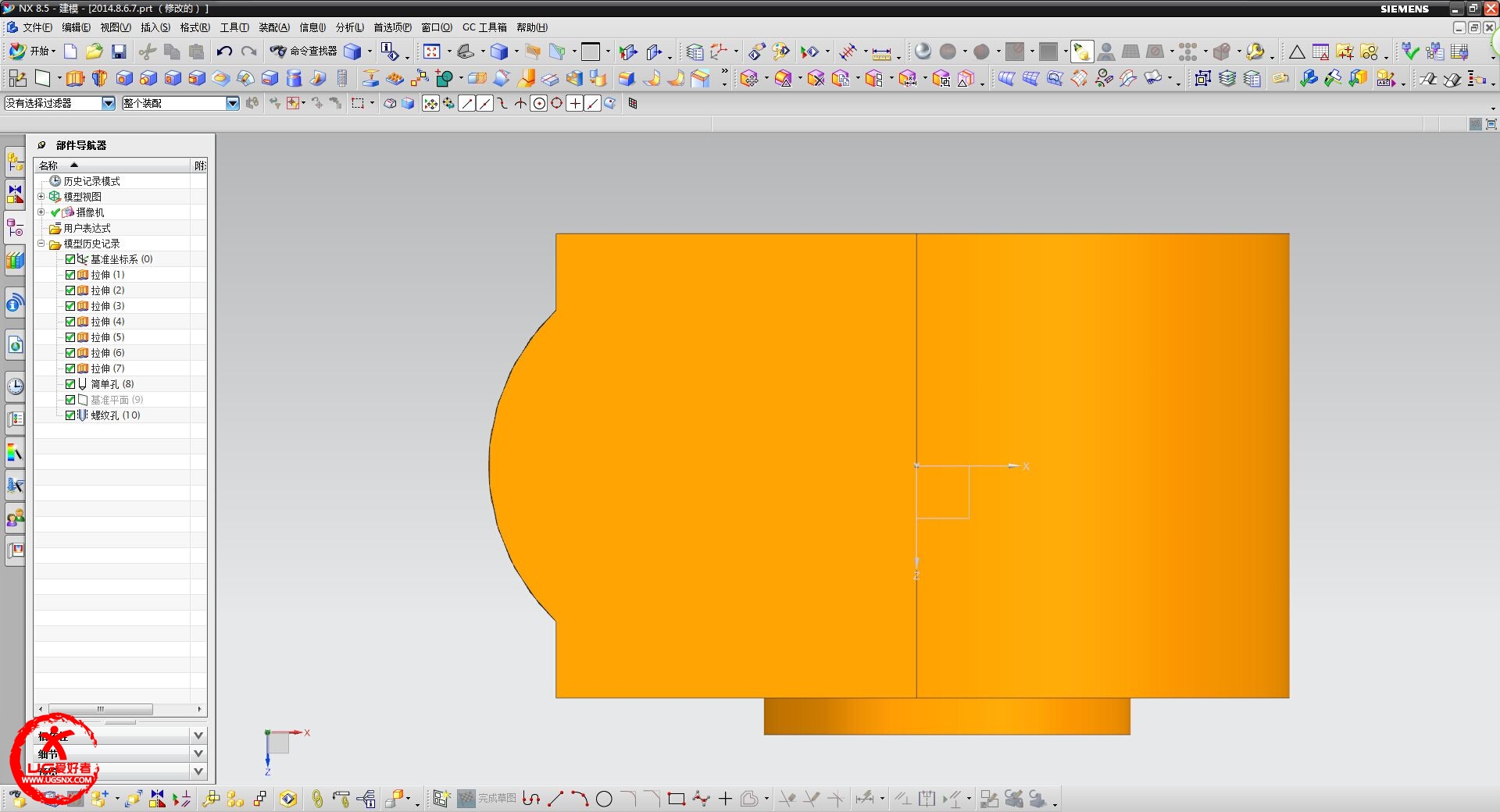Toggle the arc center snap icon
The width and height of the screenshot is (1500, 812).
(538, 103)
